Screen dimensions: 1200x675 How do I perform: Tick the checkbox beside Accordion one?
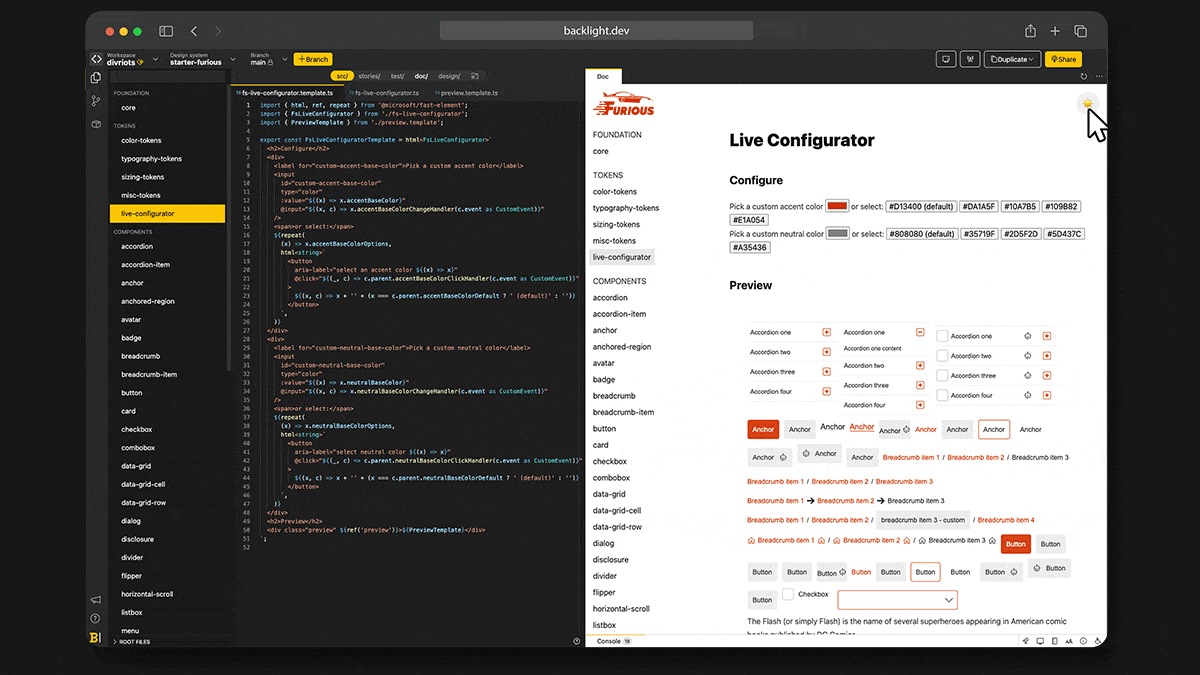[x=942, y=336]
